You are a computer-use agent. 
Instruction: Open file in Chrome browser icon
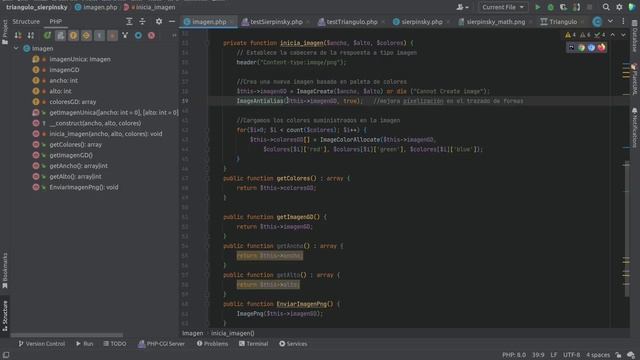coord(581,48)
